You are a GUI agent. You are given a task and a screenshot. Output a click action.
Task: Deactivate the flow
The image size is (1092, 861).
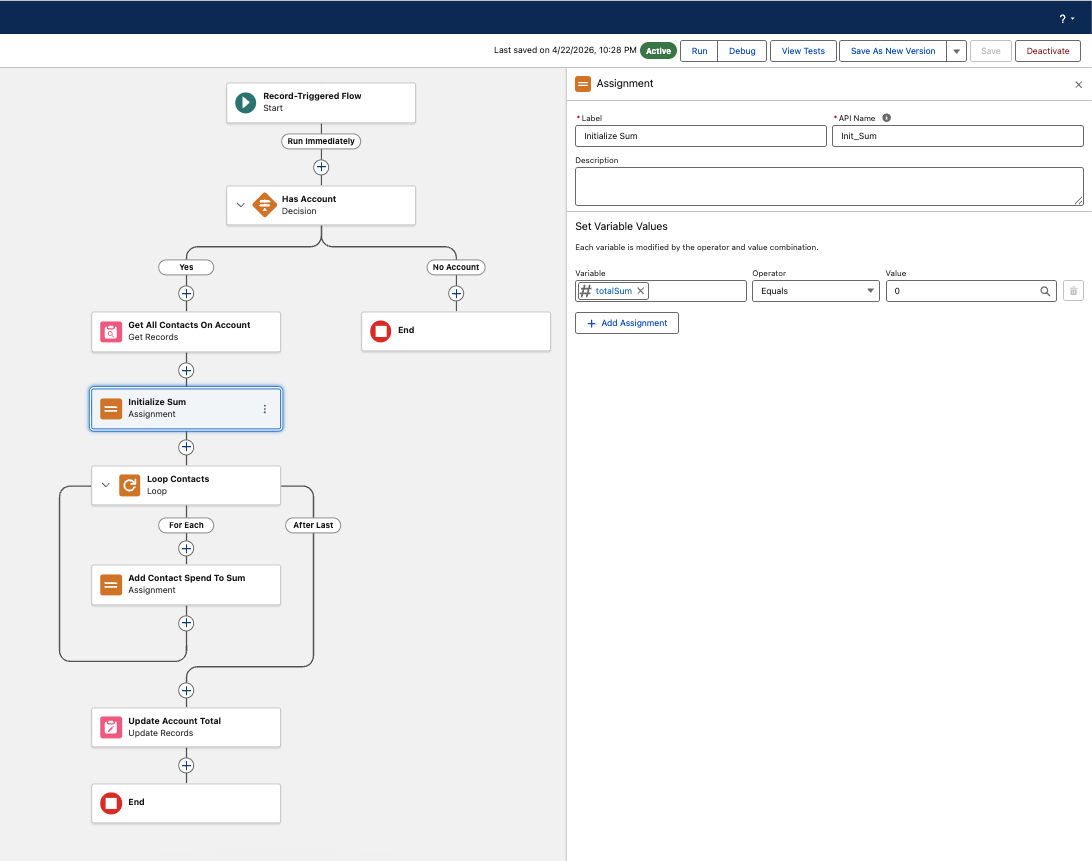tap(1047, 51)
